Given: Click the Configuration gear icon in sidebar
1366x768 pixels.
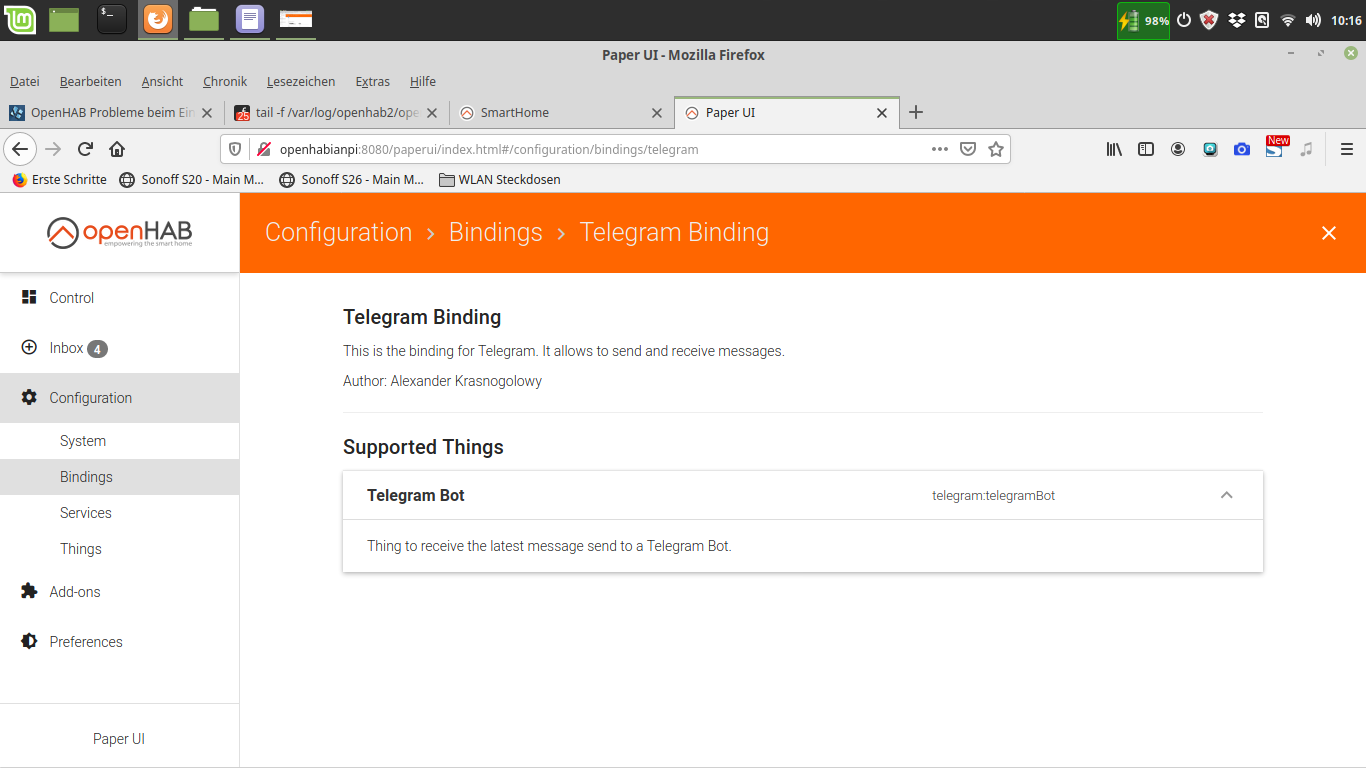Looking at the screenshot, I should tap(29, 397).
